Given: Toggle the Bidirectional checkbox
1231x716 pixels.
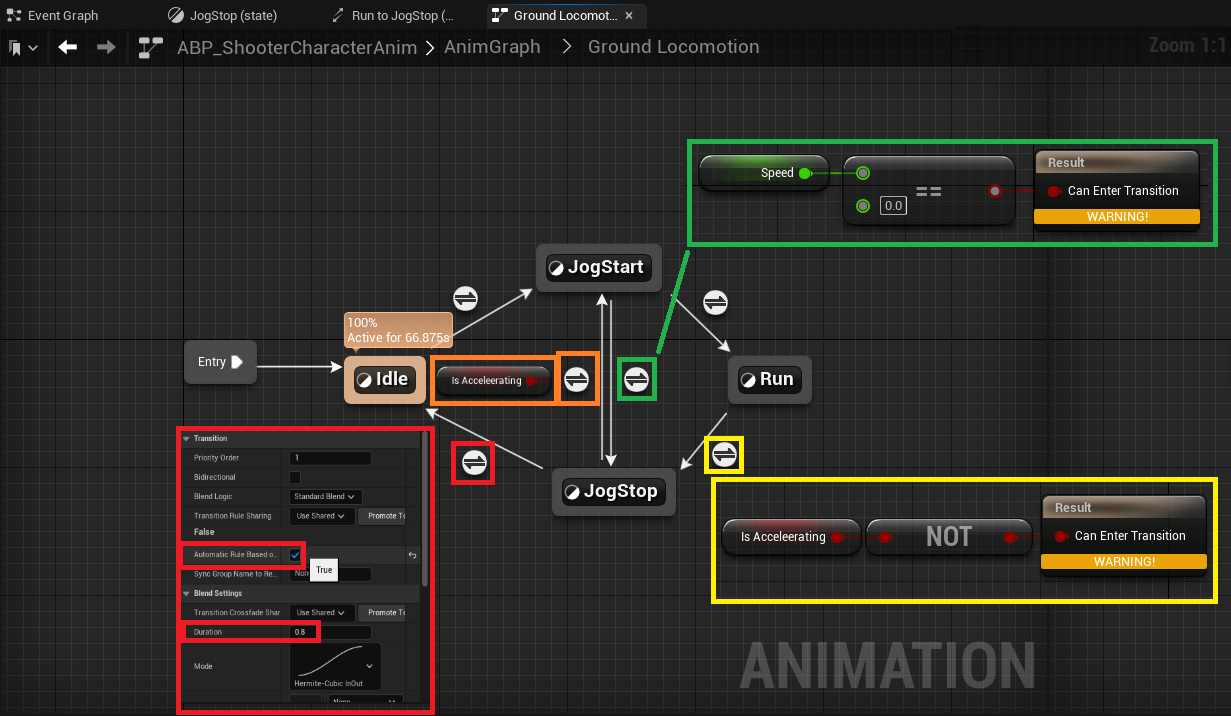Looking at the screenshot, I should tap(295, 477).
